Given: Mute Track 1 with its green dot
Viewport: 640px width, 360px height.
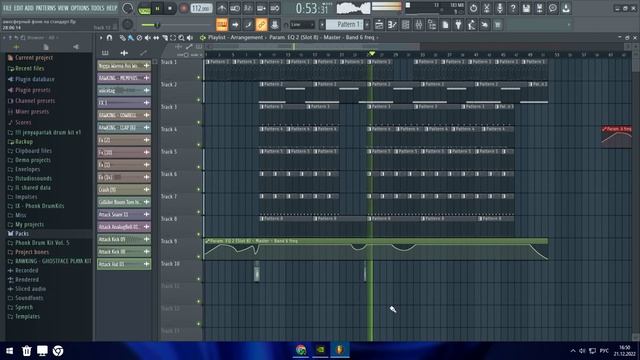Looking at the screenshot, I should [x=199, y=77].
